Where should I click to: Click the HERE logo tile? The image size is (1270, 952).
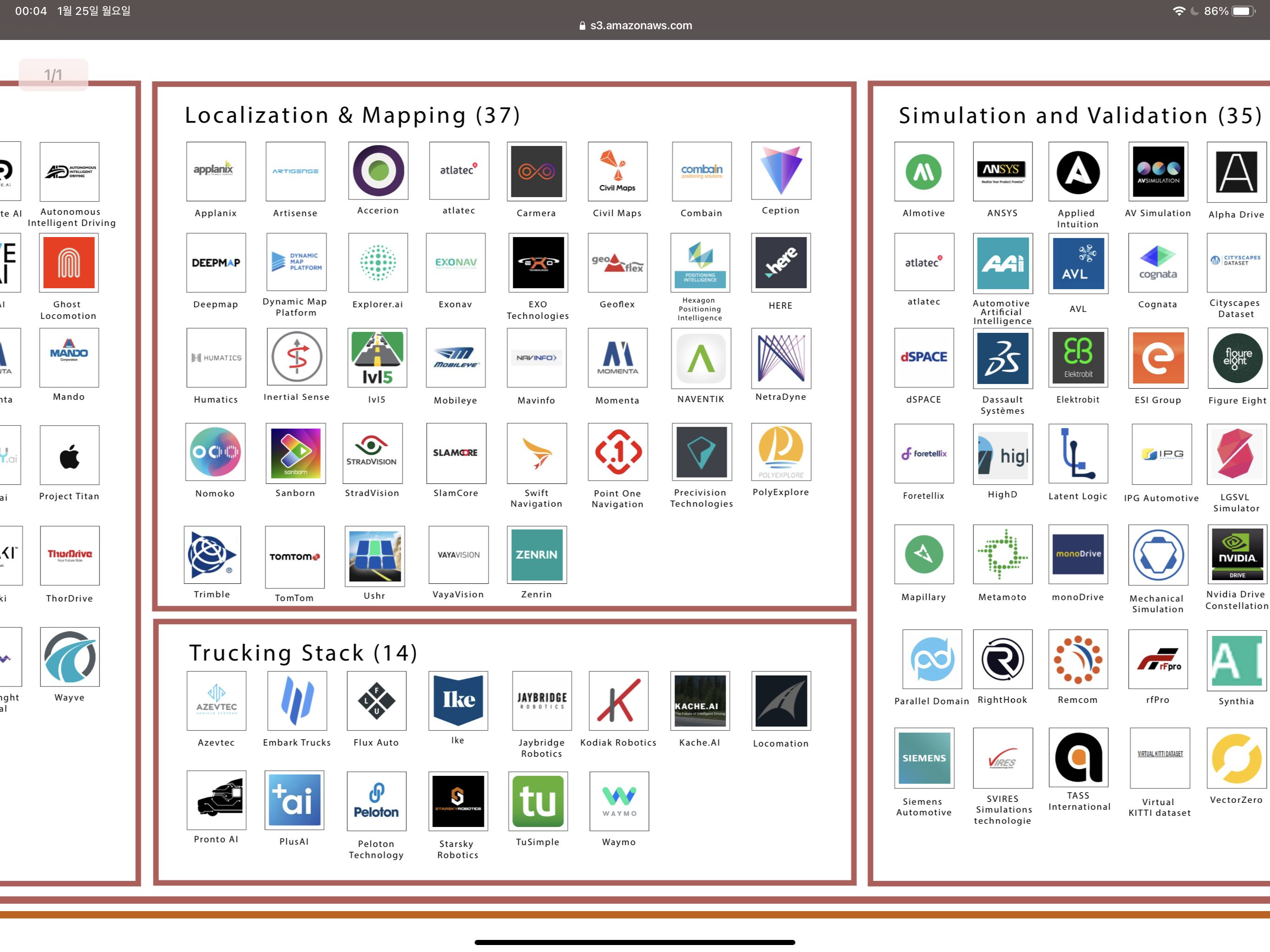coord(781,262)
